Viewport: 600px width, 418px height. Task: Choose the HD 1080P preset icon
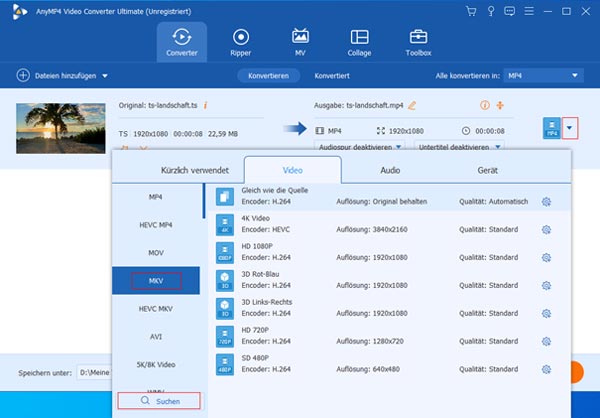tap(225, 253)
